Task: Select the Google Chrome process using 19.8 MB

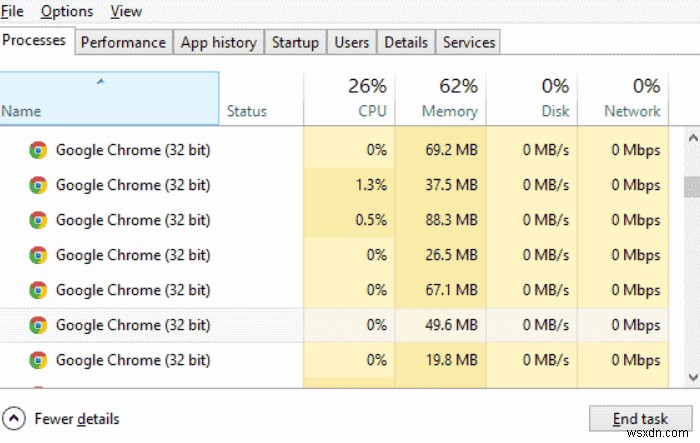Action: pos(334,360)
